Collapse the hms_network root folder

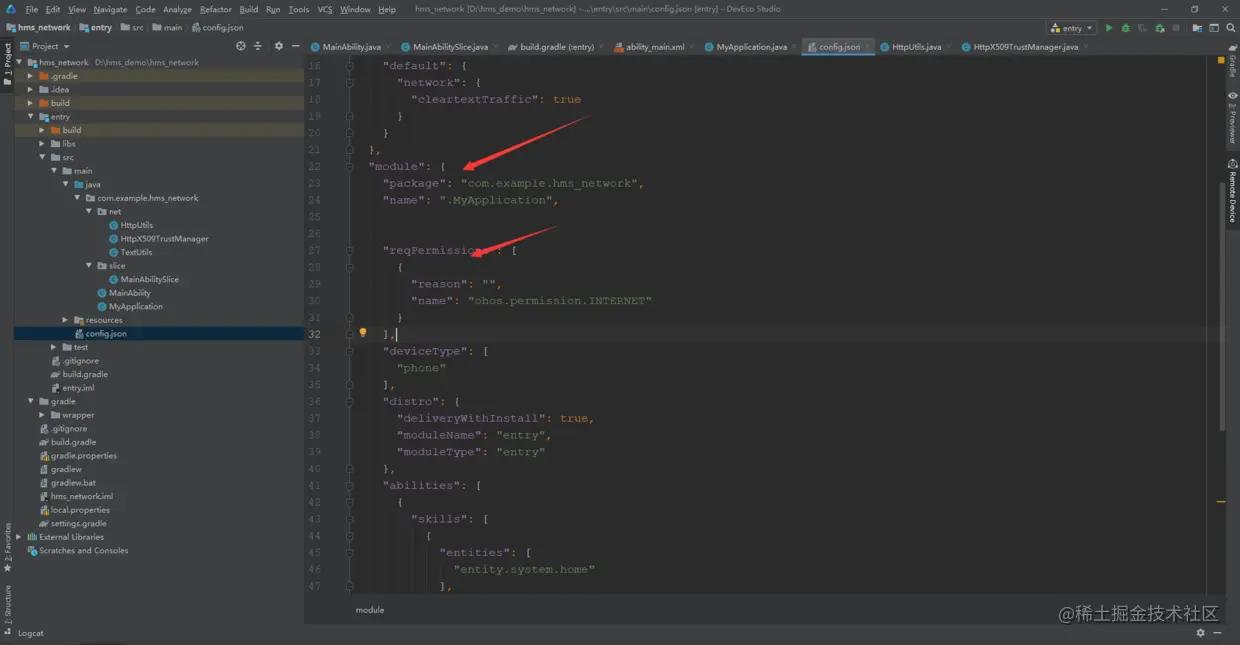[x=19, y=62]
